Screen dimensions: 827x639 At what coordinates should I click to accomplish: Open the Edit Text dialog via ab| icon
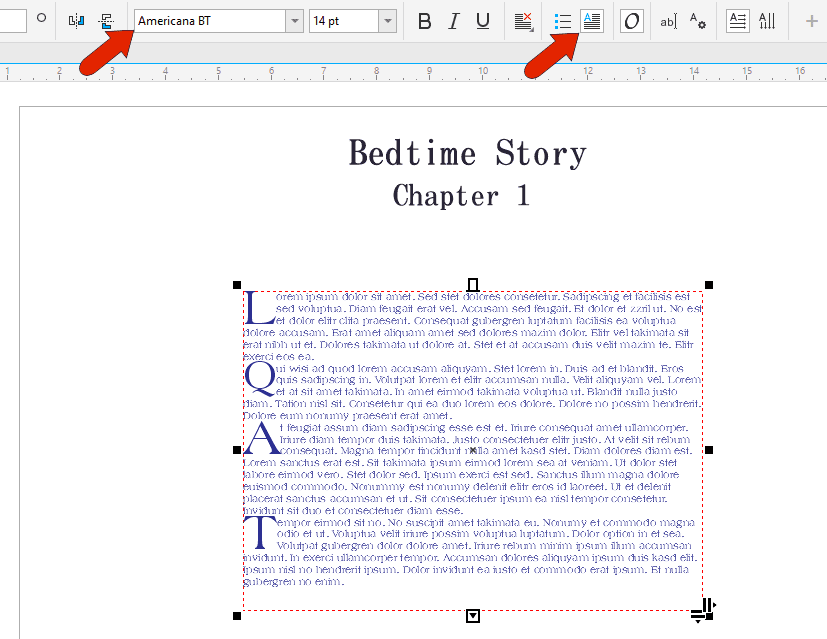point(668,21)
